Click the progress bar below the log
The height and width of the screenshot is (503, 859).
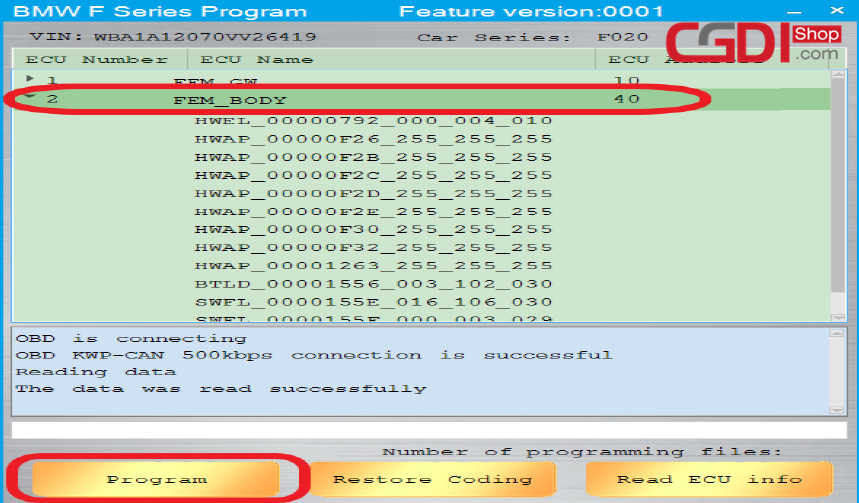(x=429, y=430)
